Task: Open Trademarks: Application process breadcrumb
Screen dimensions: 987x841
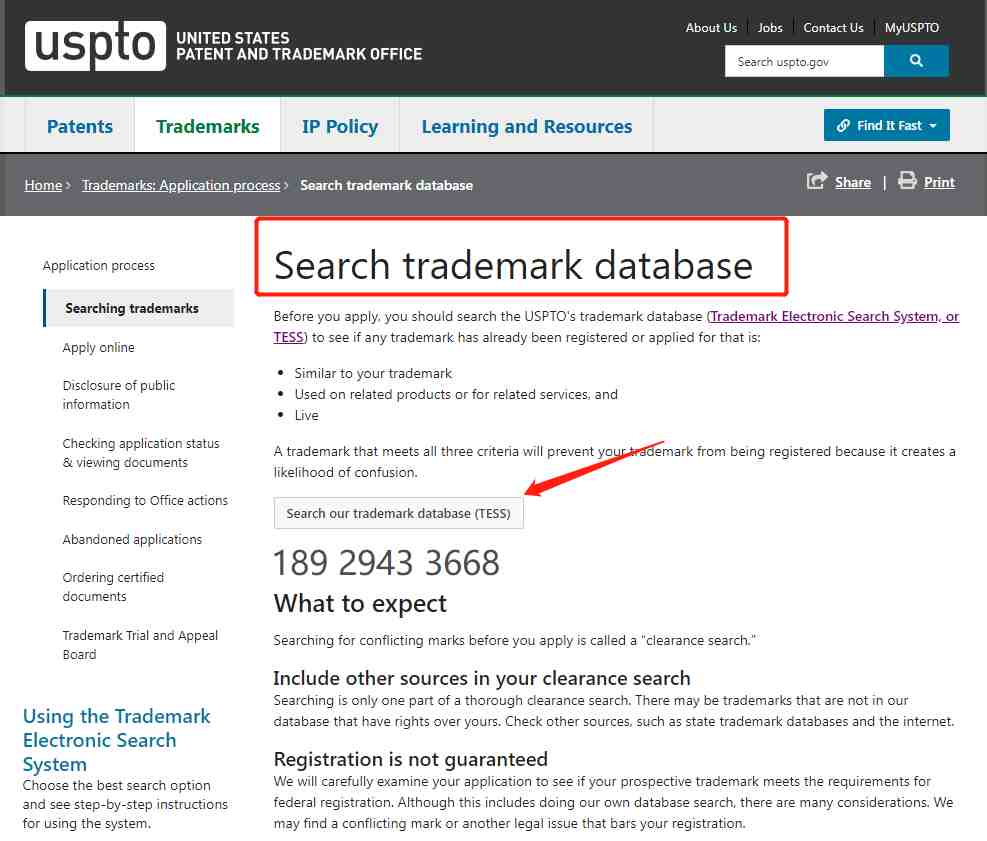Action: point(181,185)
